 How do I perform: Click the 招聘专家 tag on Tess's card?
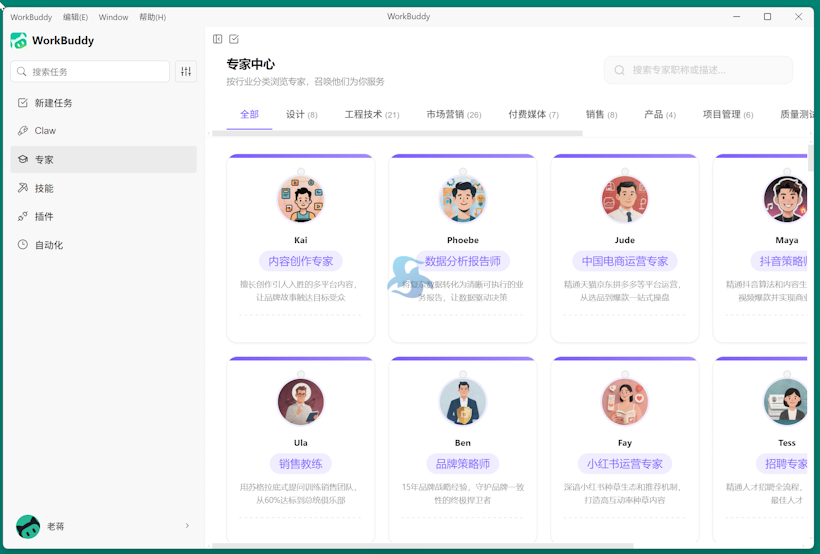point(783,463)
